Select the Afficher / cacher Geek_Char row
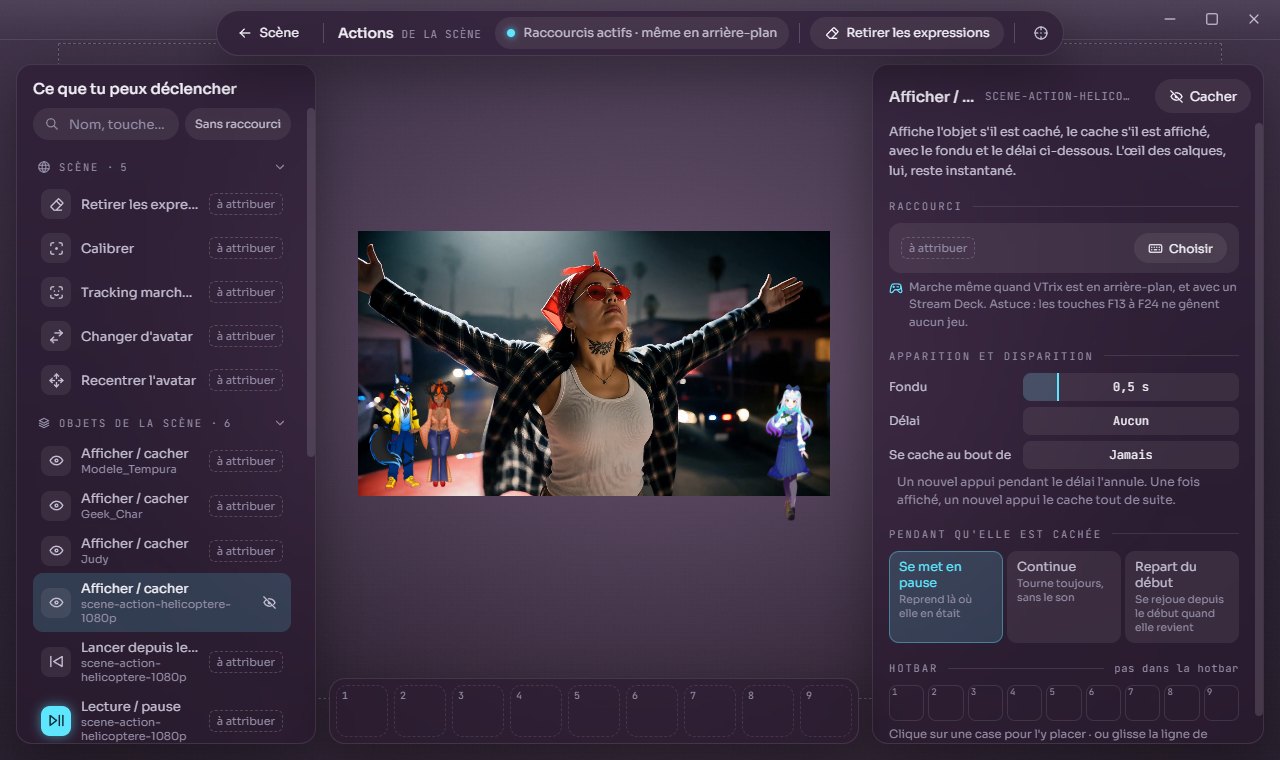Viewport: 1280px width, 760px height. click(162, 506)
